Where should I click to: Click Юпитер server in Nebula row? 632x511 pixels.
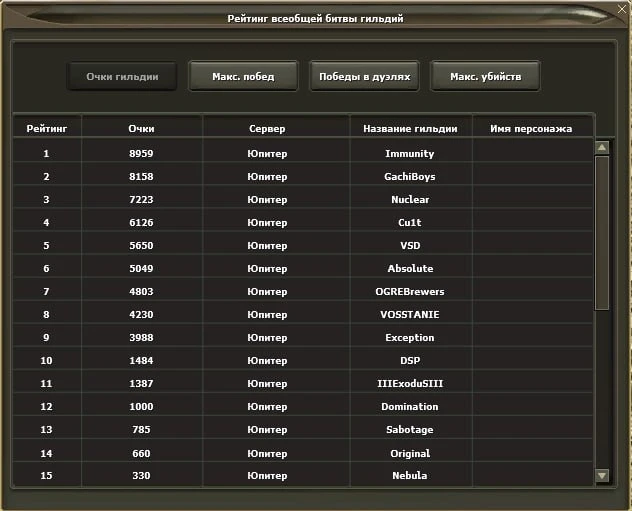tap(267, 476)
